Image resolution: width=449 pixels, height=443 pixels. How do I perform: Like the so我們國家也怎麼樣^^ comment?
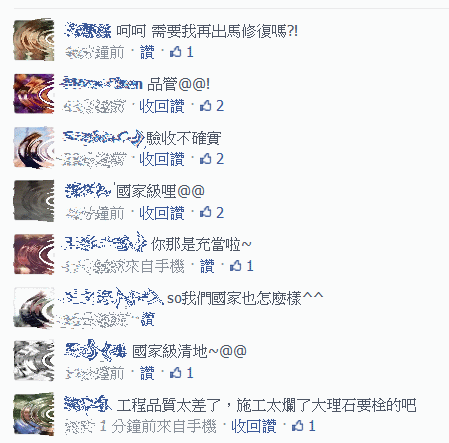pos(148,319)
